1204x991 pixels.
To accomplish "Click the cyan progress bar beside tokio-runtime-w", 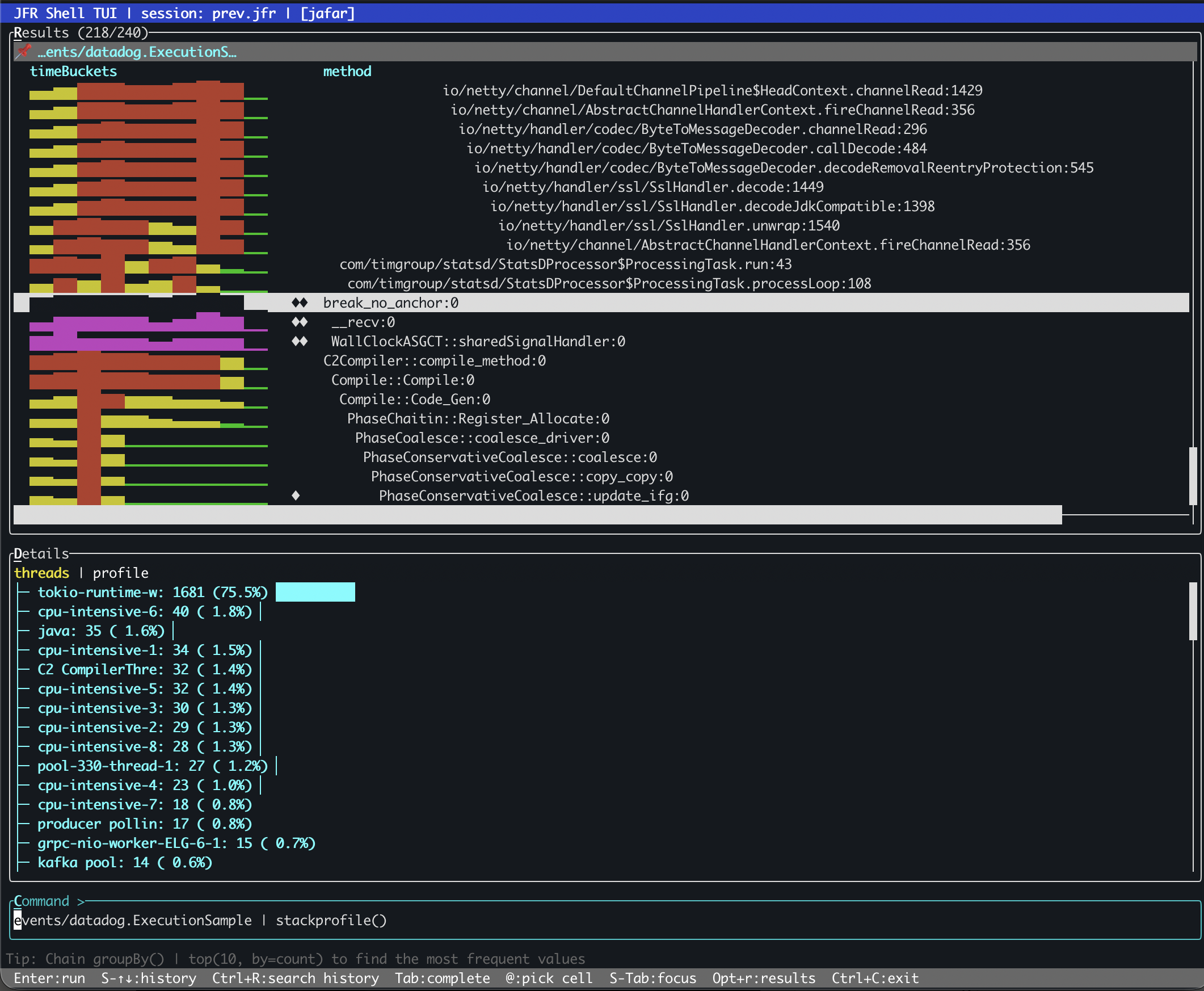I will 315,592.
